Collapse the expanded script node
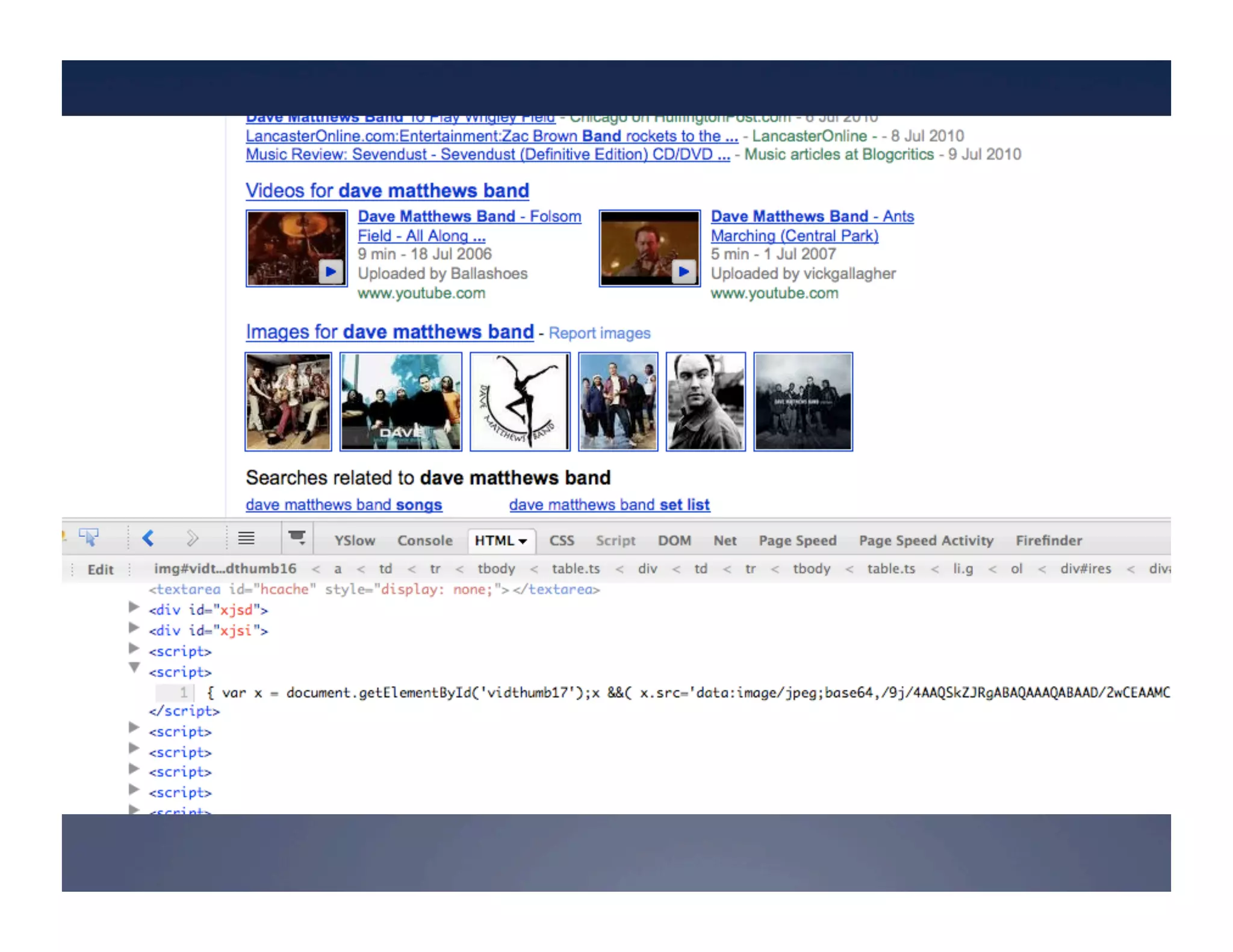This screenshot has width=1233, height=952. [134, 668]
